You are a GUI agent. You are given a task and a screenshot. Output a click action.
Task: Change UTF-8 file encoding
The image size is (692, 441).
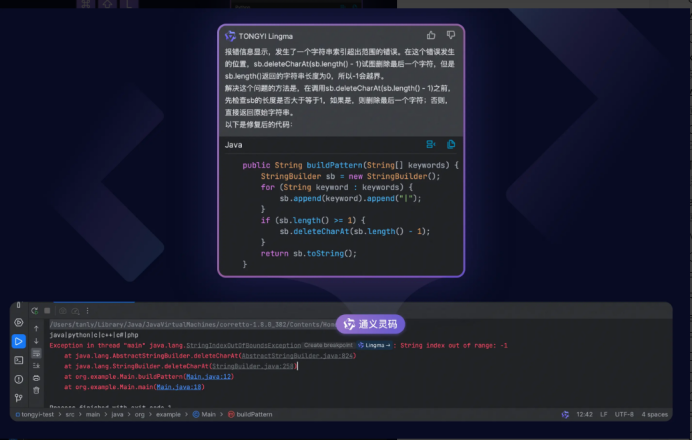pos(624,415)
